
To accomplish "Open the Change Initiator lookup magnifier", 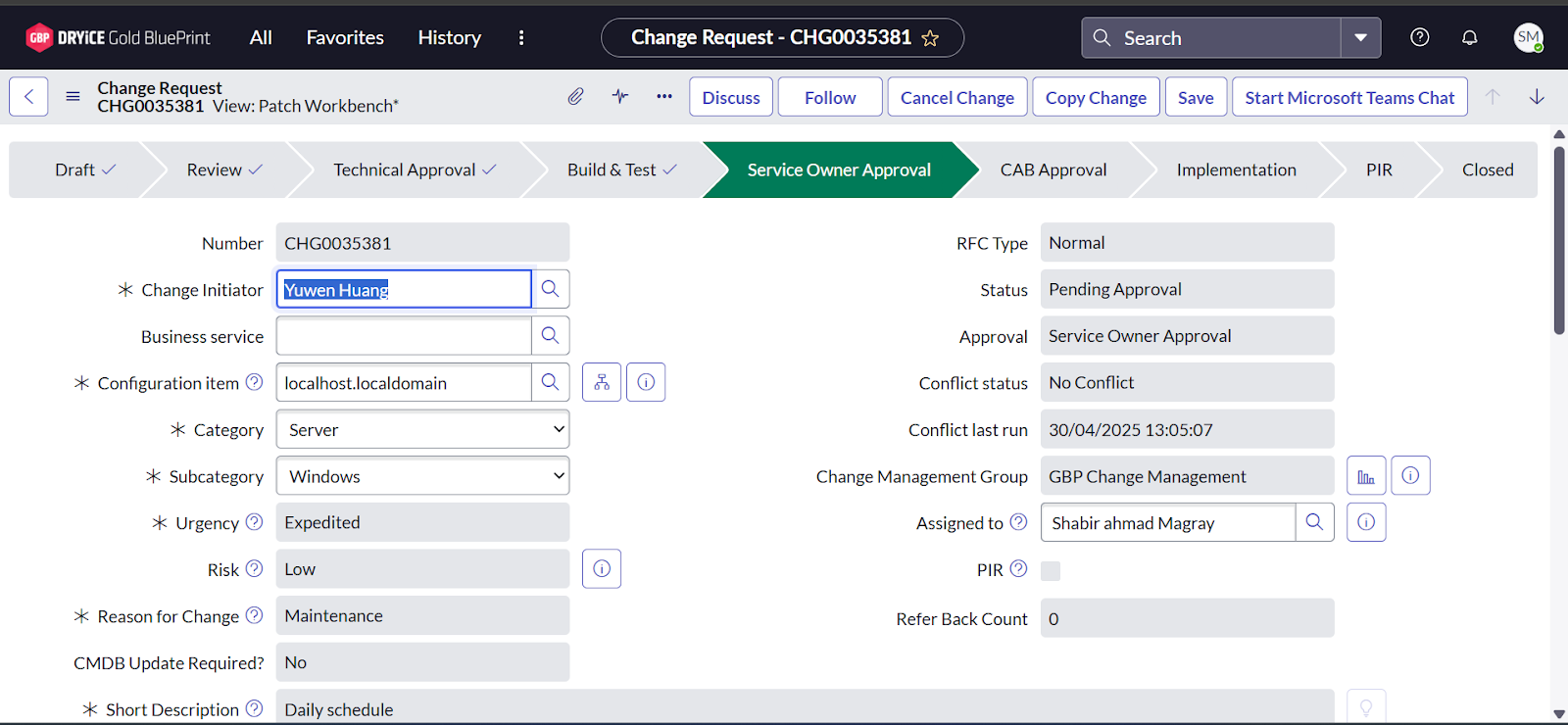I will [x=550, y=289].
